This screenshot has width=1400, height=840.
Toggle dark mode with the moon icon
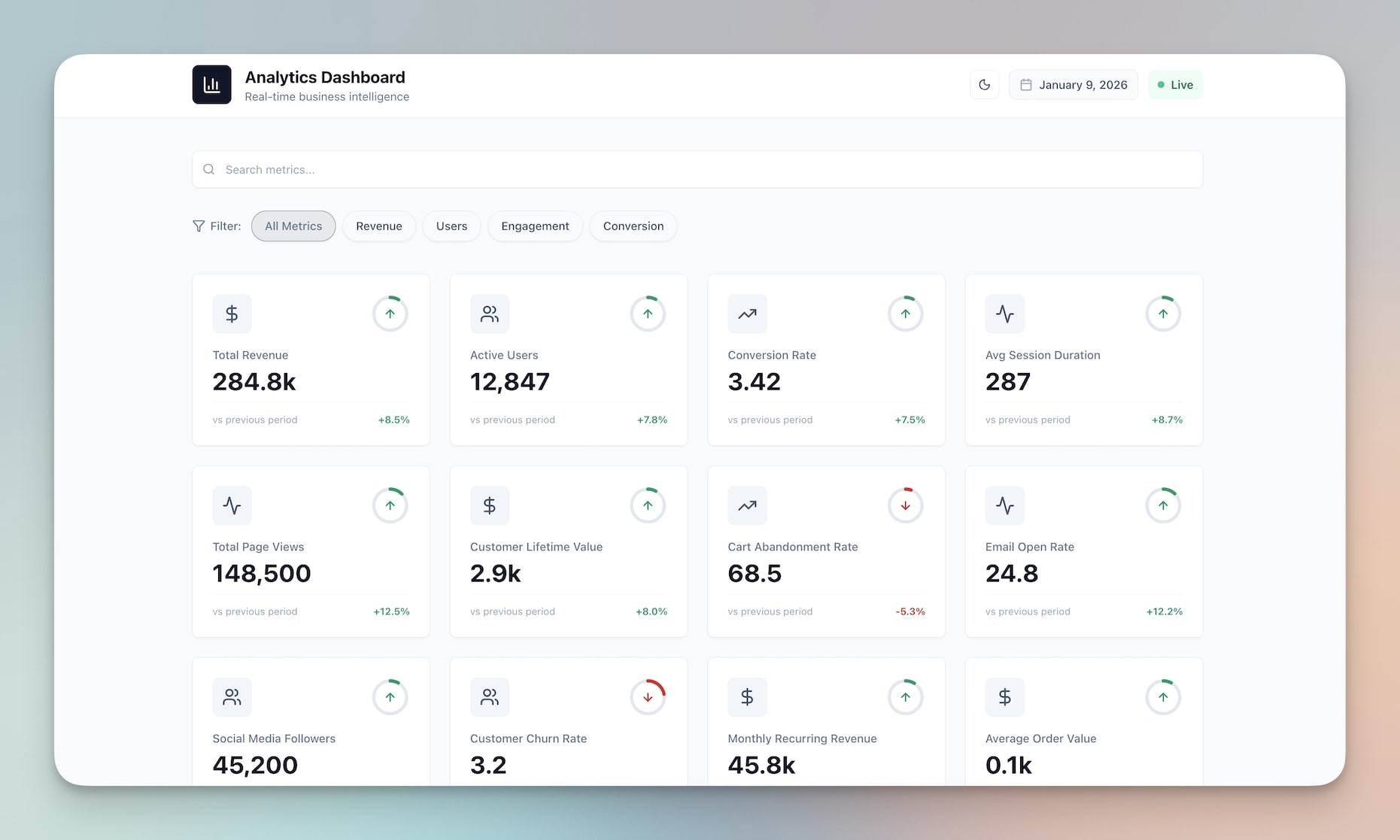984,84
